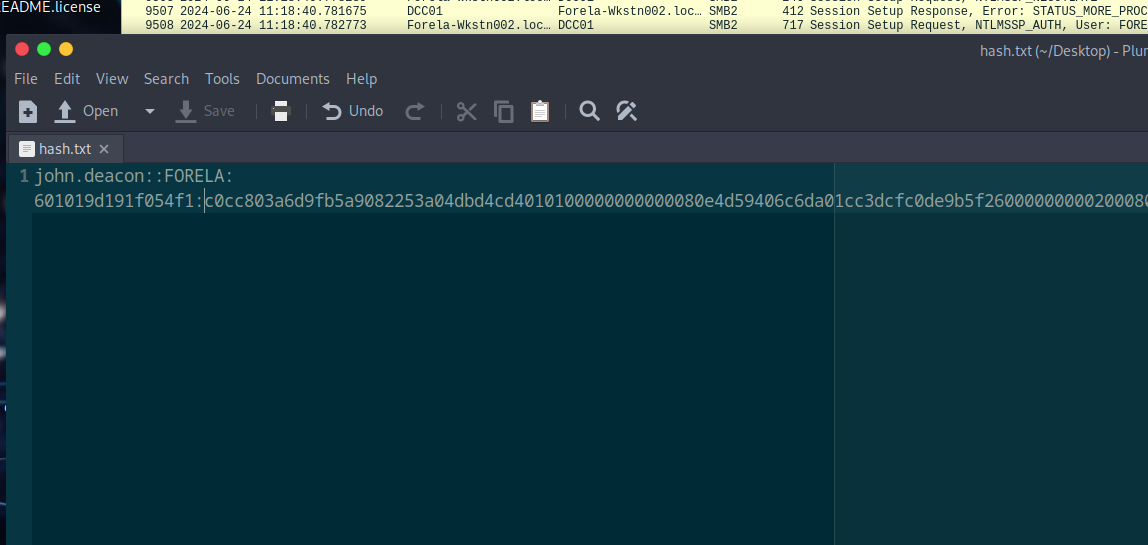Click README.license file on desktop
The width and height of the screenshot is (1148, 545).
tap(51, 7)
